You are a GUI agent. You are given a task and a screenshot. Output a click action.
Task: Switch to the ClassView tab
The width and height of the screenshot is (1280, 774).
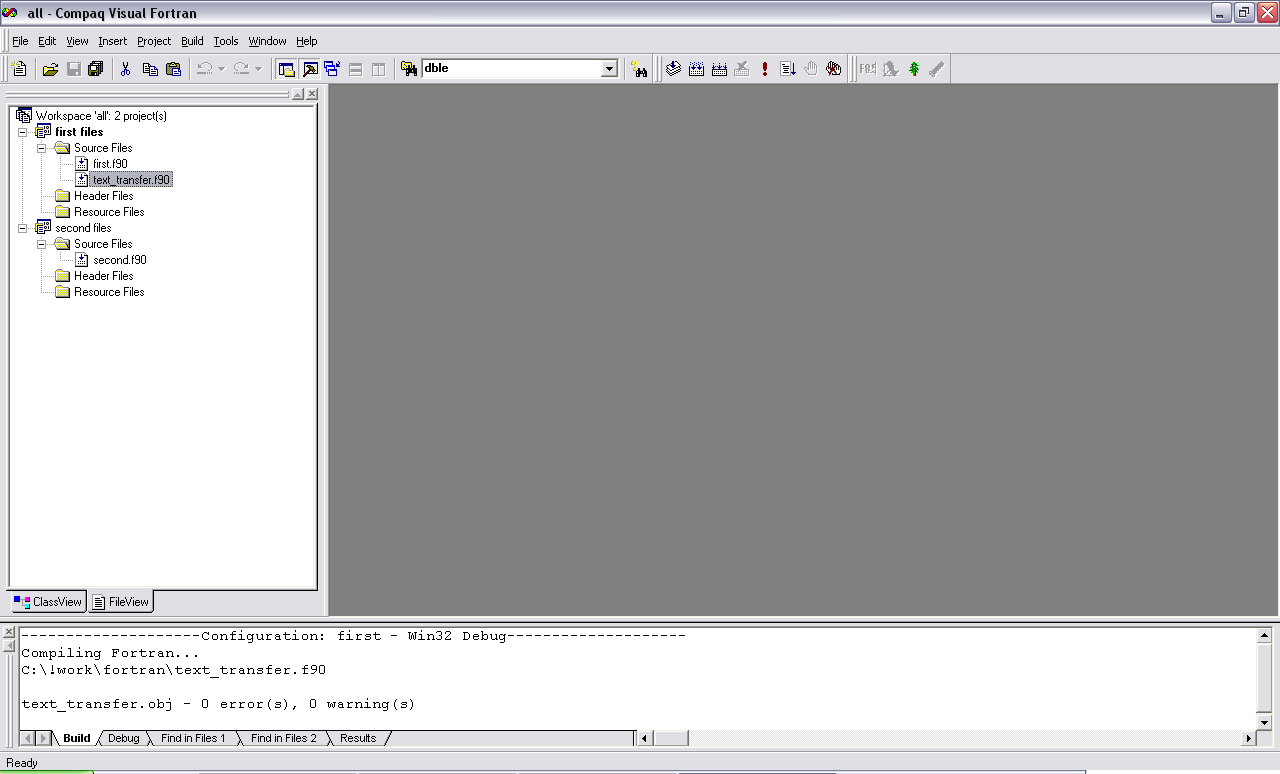coord(48,602)
